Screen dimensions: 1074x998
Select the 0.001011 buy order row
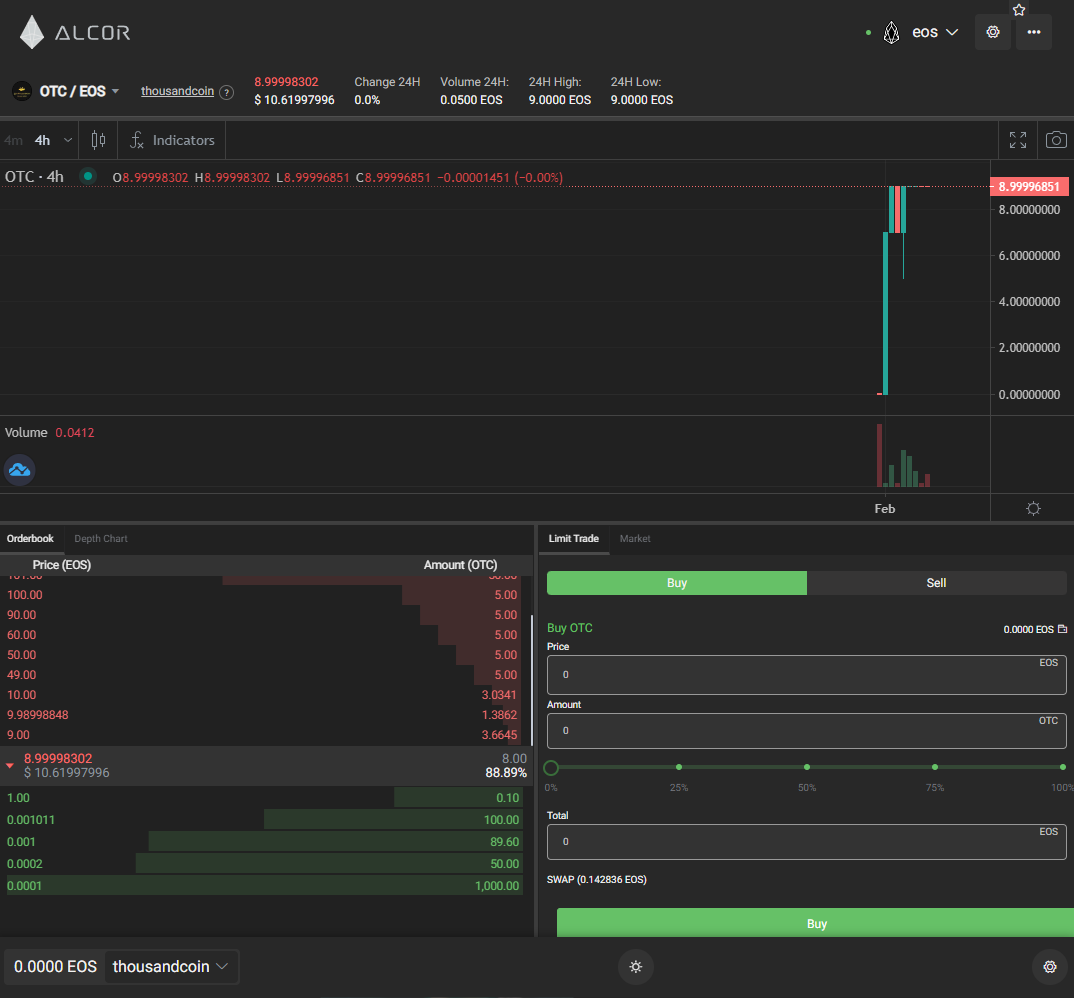[x=264, y=820]
